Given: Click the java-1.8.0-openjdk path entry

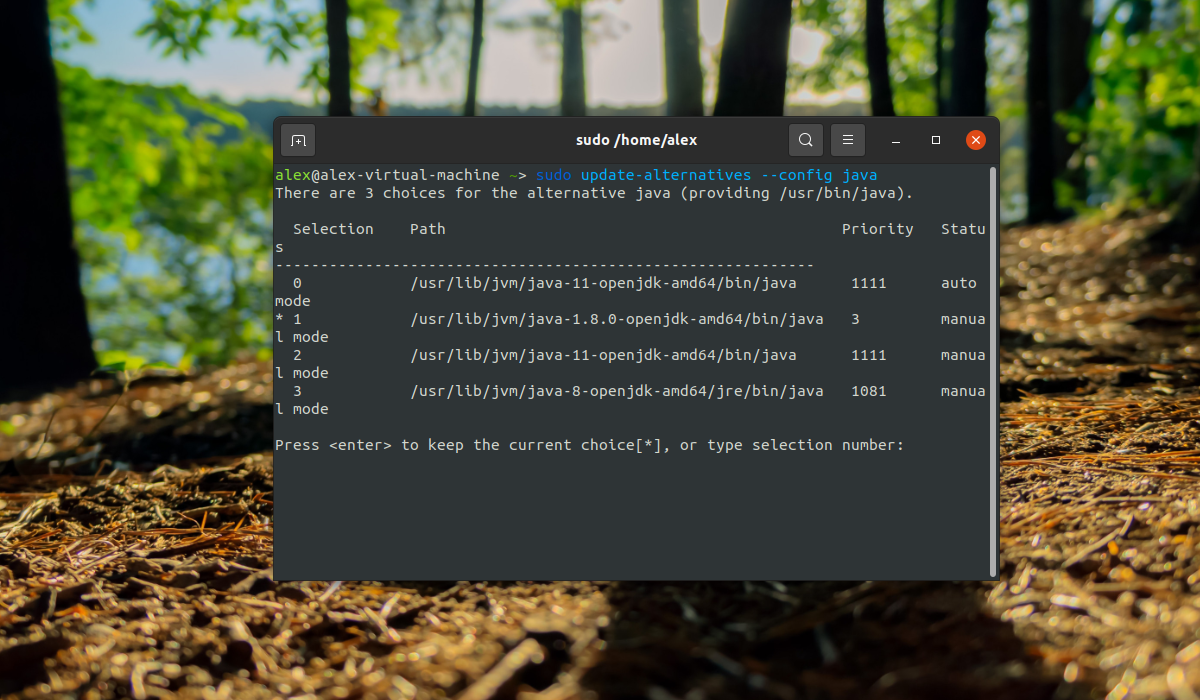Looking at the screenshot, I should tap(617, 319).
